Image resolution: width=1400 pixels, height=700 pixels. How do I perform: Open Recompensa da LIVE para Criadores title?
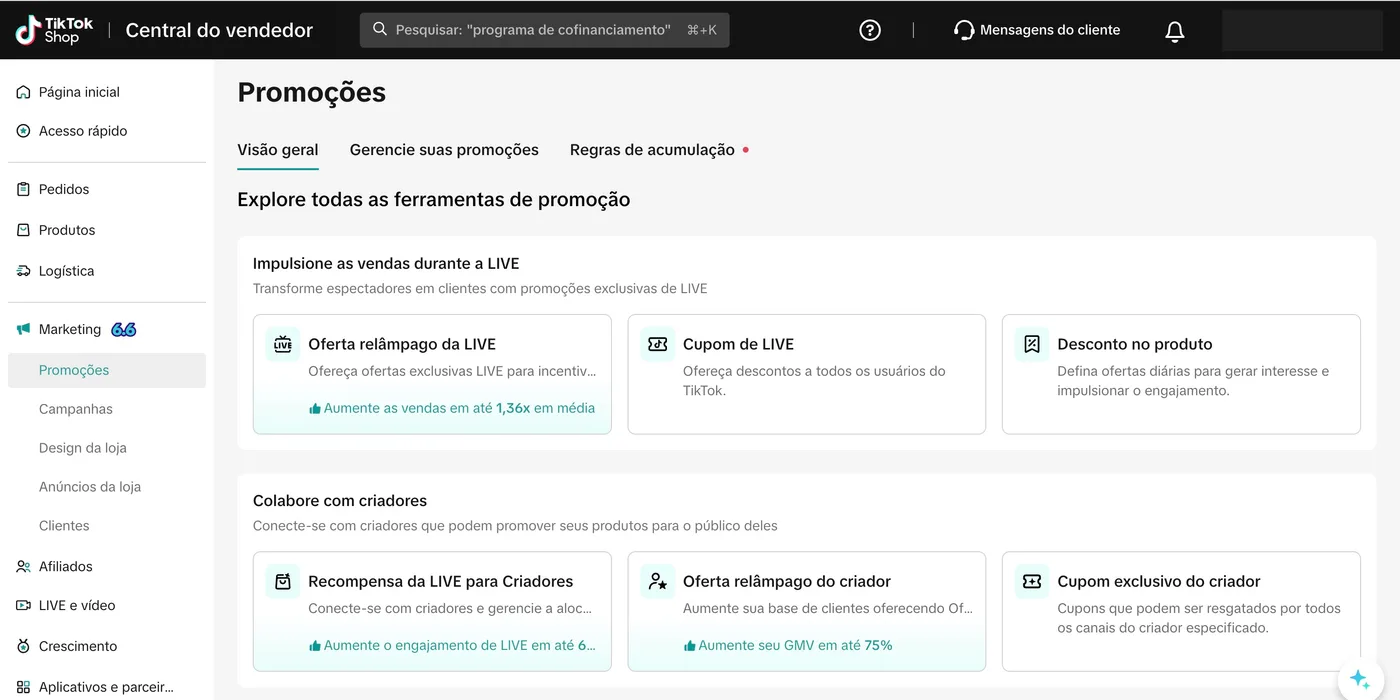(x=441, y=581)
